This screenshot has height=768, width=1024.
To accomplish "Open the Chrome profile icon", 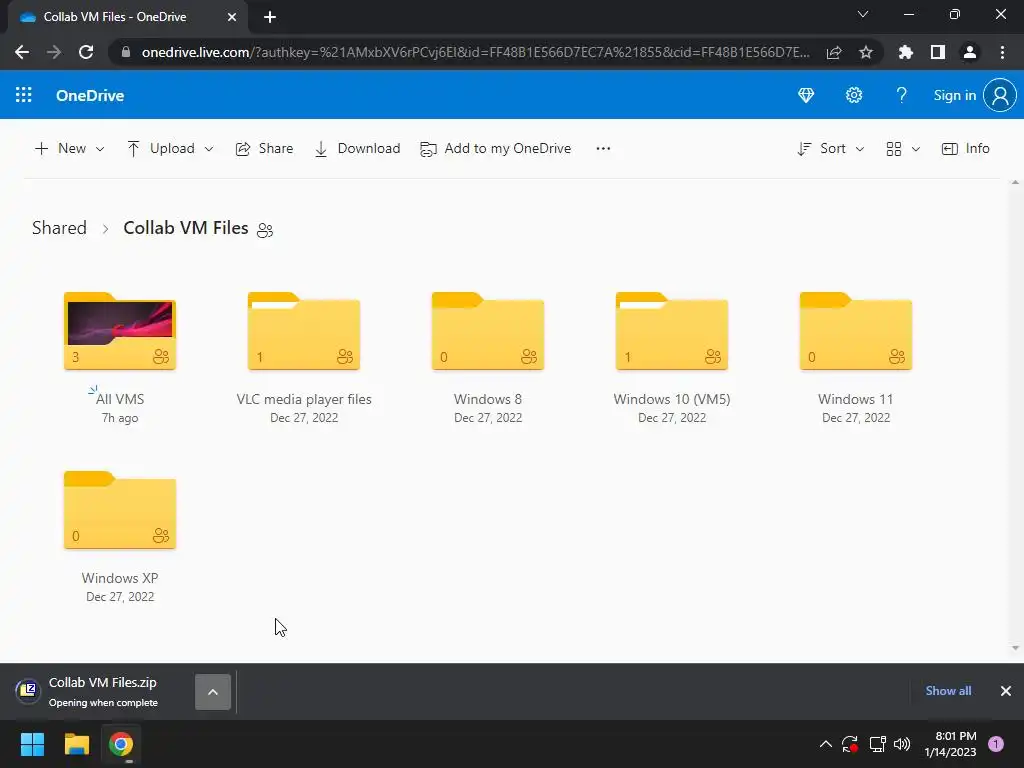I will (970, 52).
